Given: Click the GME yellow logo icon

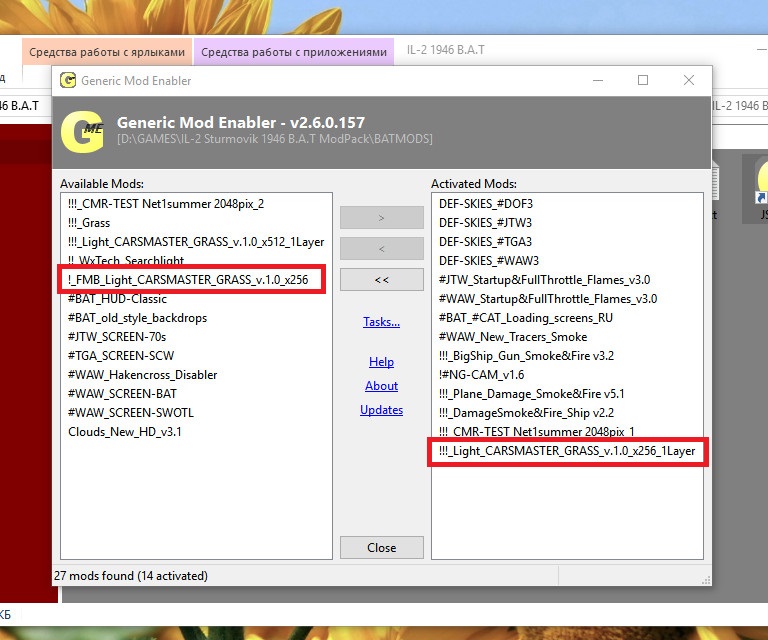Looking at the screenshot, I should click(x=82, y=132).
